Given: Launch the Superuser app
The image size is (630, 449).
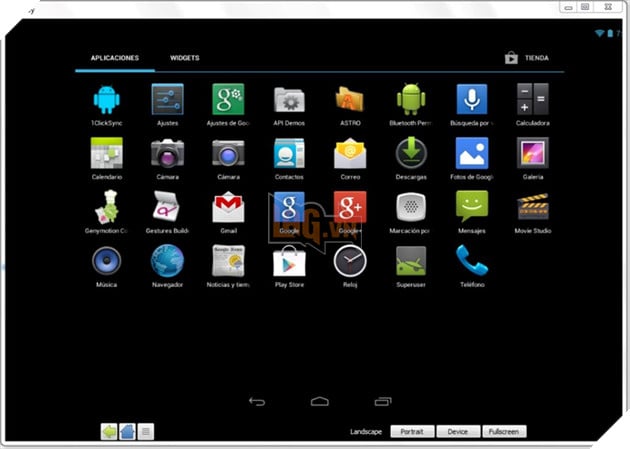Looking at the screenshot, I should pos(411,261).
